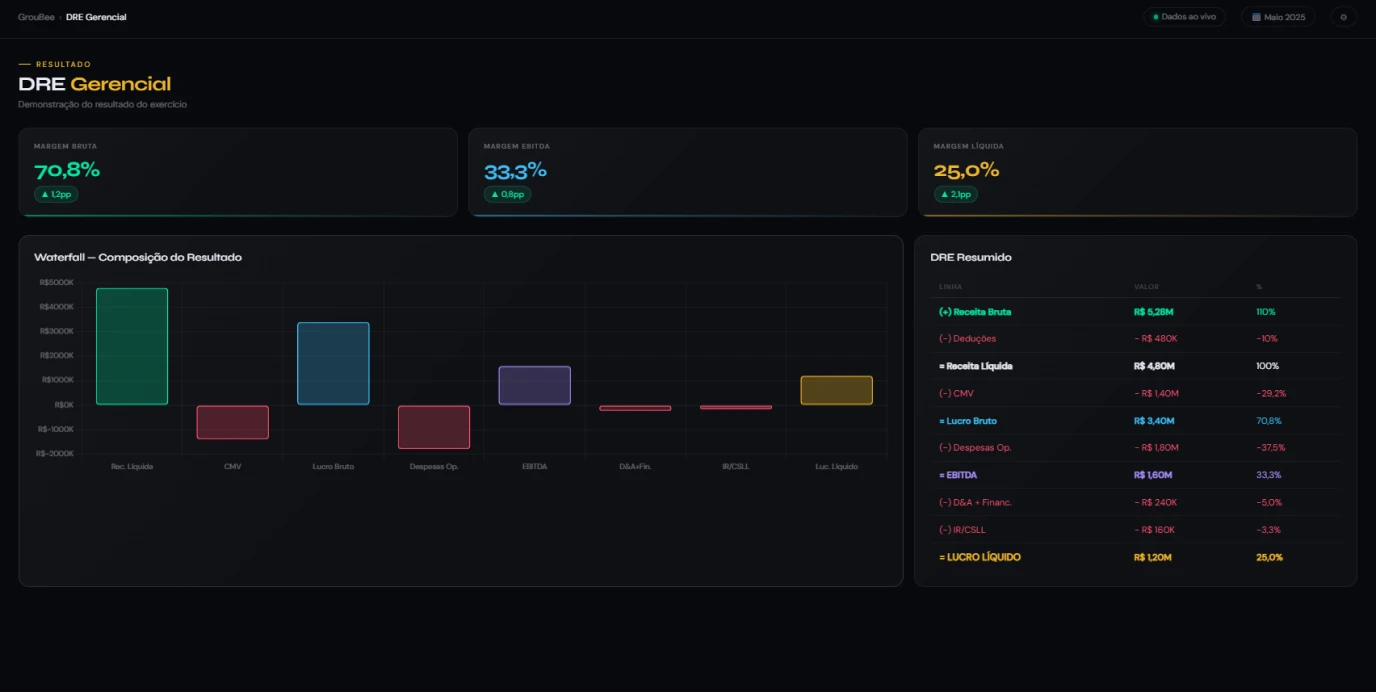Click the 0,8pp trend badge under Margem EBITDA

click(507, 194)
